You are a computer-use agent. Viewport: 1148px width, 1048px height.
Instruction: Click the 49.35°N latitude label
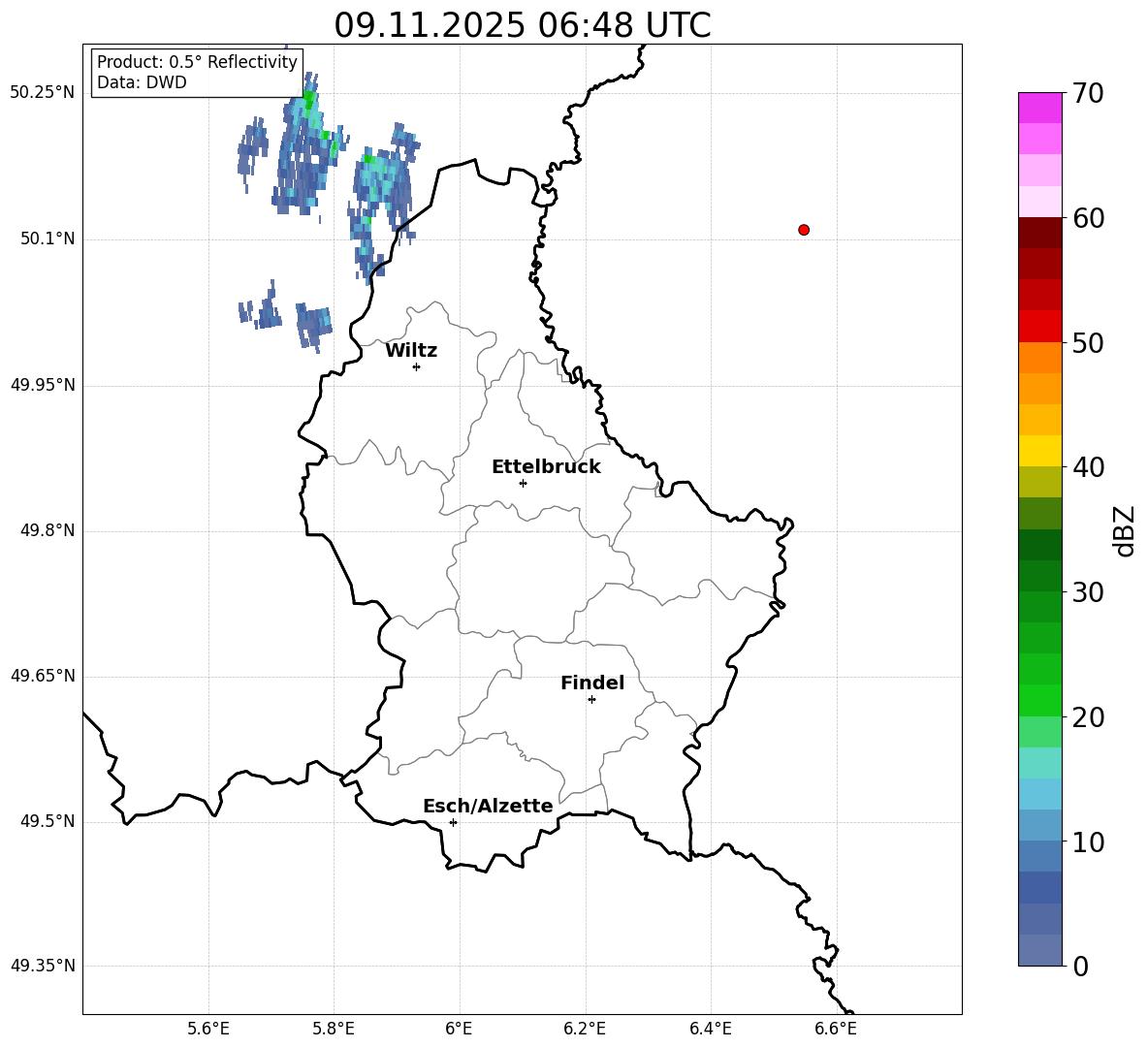click(x=43, y=966)
